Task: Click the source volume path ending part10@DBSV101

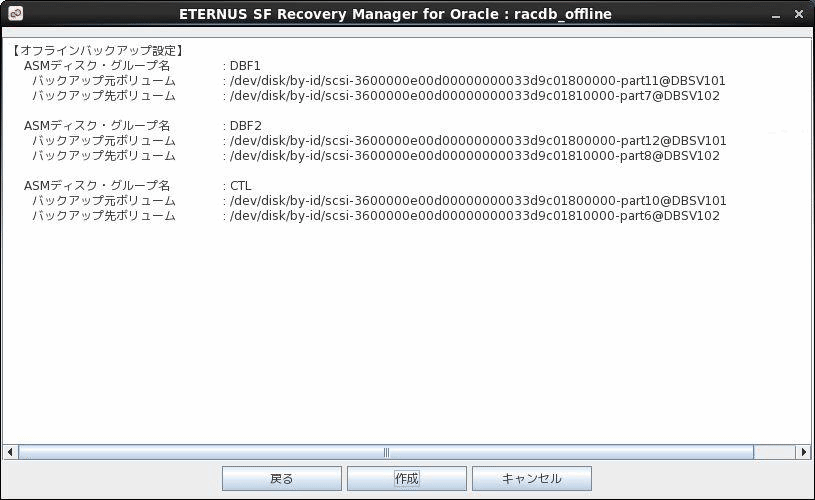Action: [x=478, y=201]
